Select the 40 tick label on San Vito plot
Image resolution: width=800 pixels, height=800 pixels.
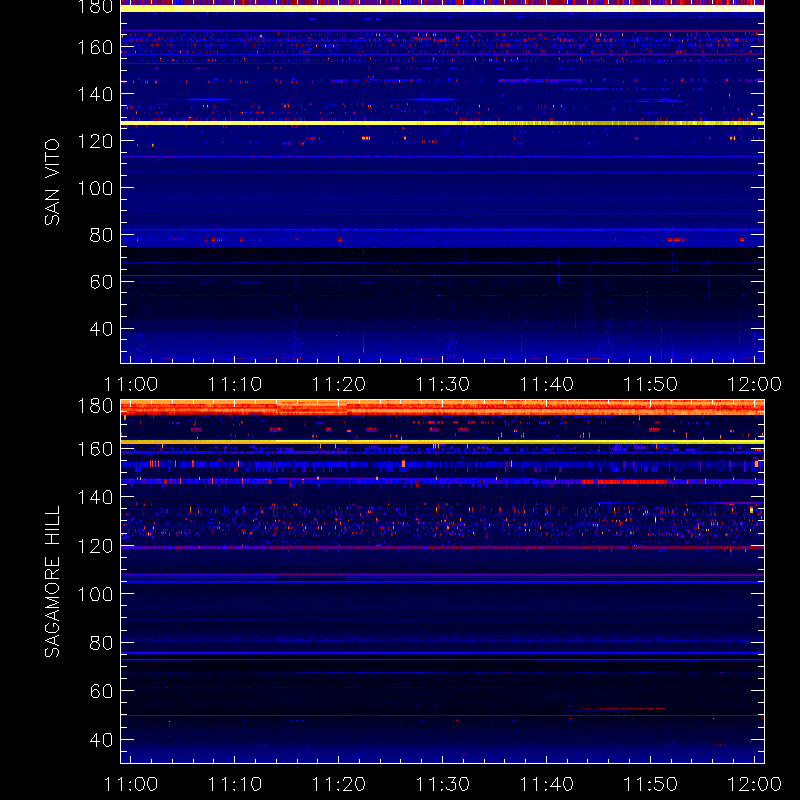coord(101,329)
